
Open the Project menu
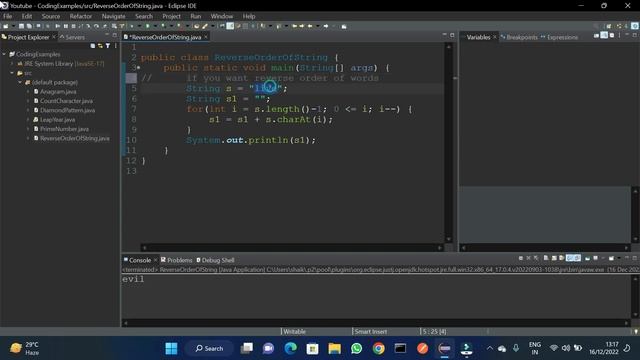(x=171, y=16)
